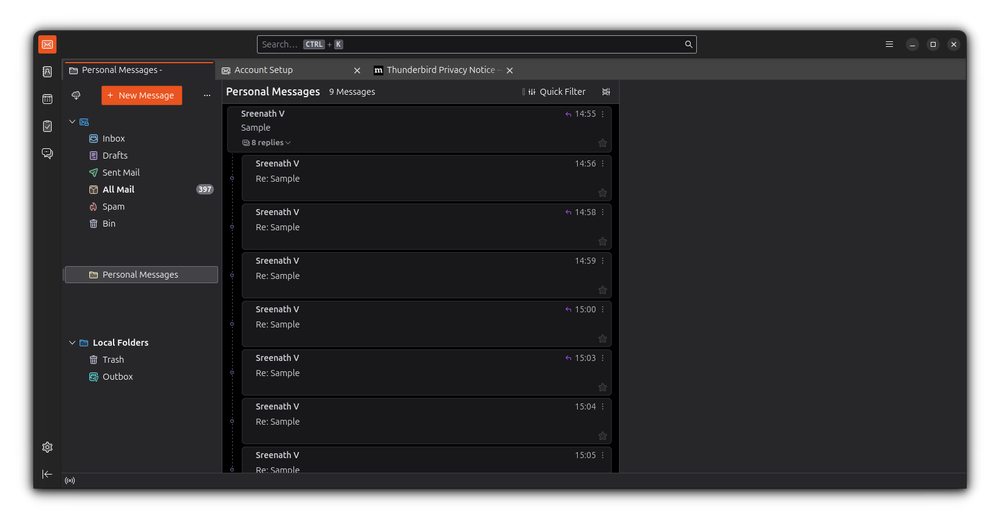Open the hamburger application menu
This screenshot has width=1000, height=525.
click(889, 44)
